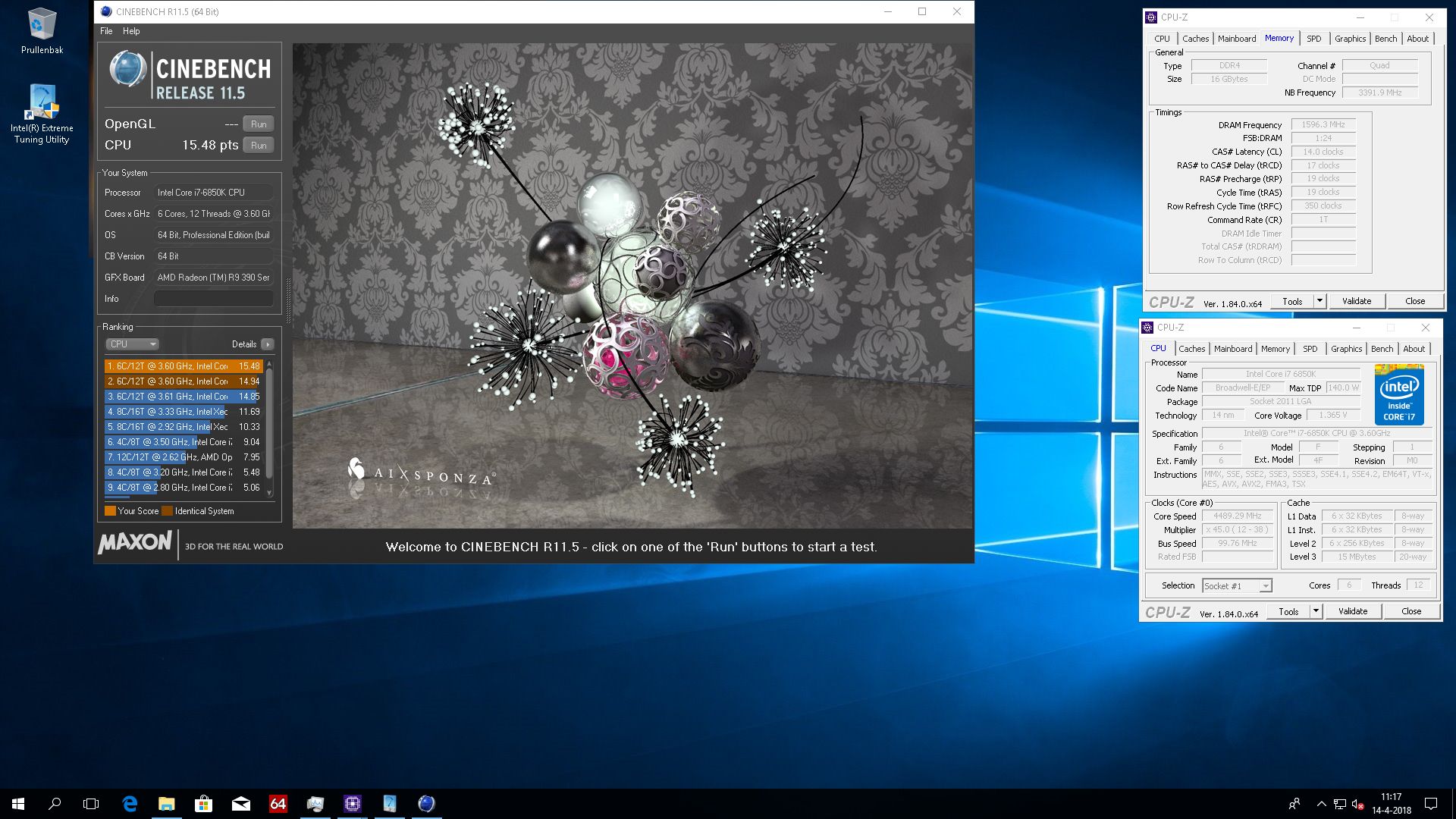Open About tab in upper CPU-Z

tap(1417, 39)
